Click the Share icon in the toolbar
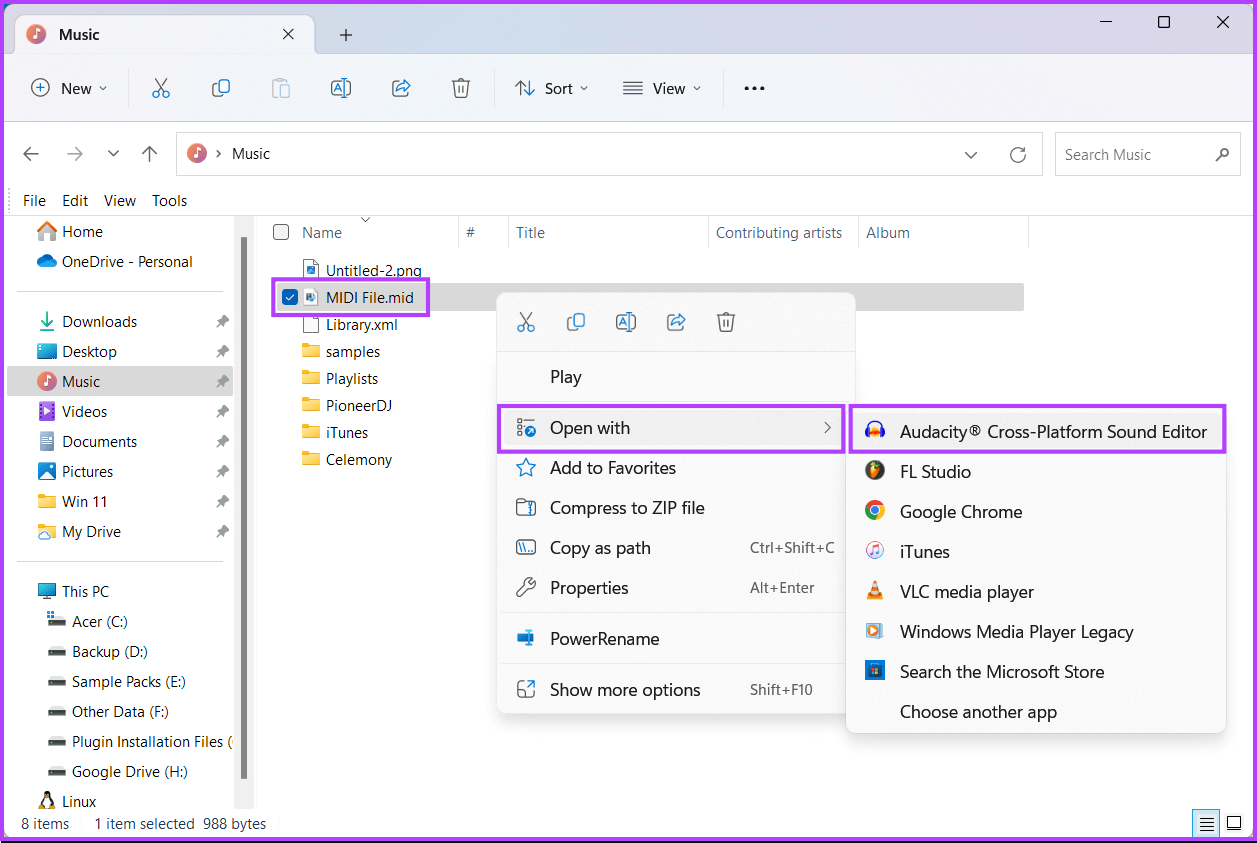Screen dimensions: 1257x843 [x=401, y=88]
